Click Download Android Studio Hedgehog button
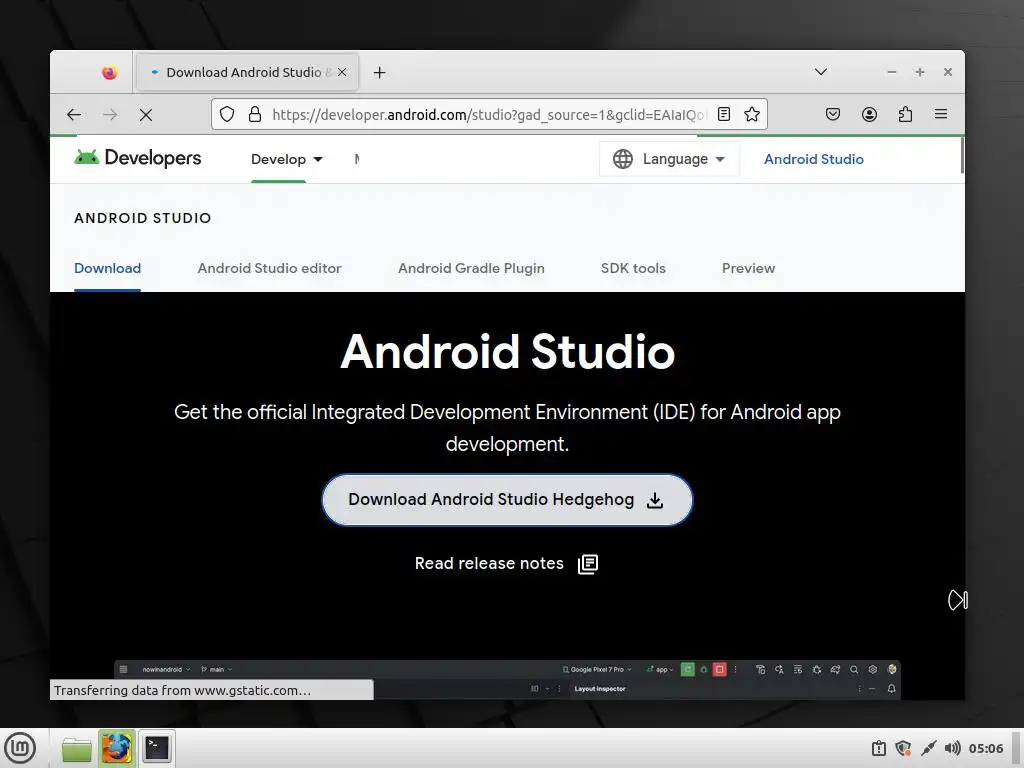The image size is (1024, 768). point(507,500)
